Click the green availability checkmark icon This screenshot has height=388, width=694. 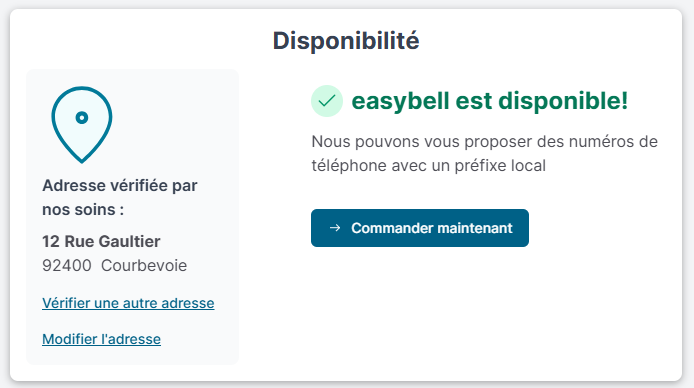[x=327, y=101]
